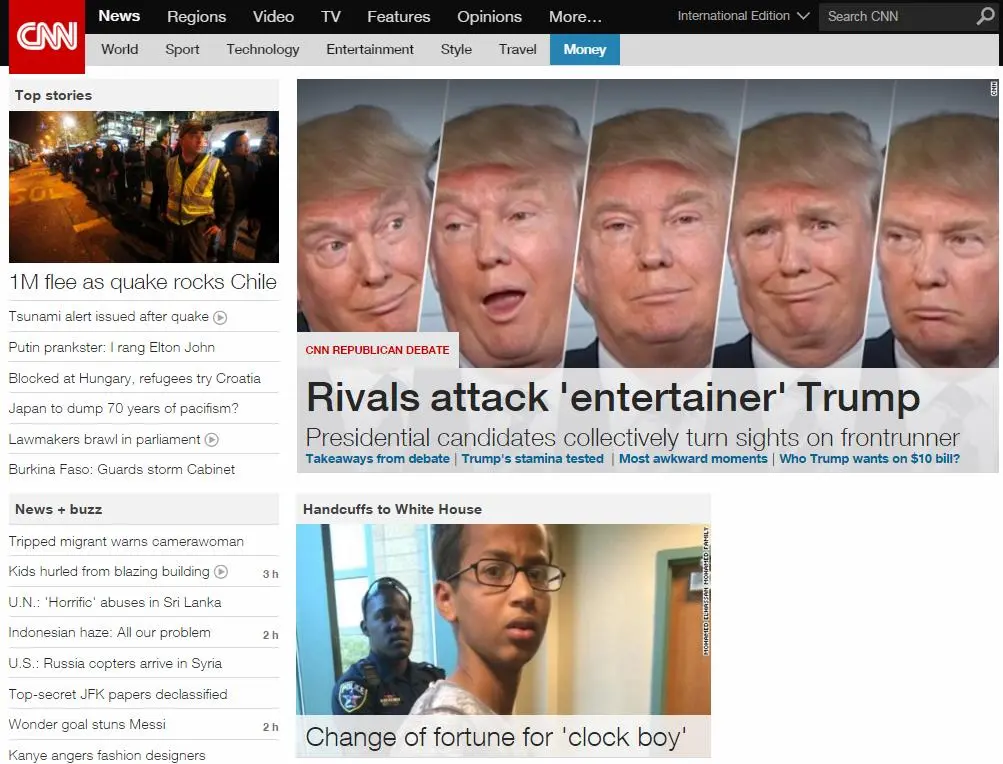The height and width of the screenshot is (764, 1003).
Task: Expand the 'More...' navigation menu
Action: point(573,16)
